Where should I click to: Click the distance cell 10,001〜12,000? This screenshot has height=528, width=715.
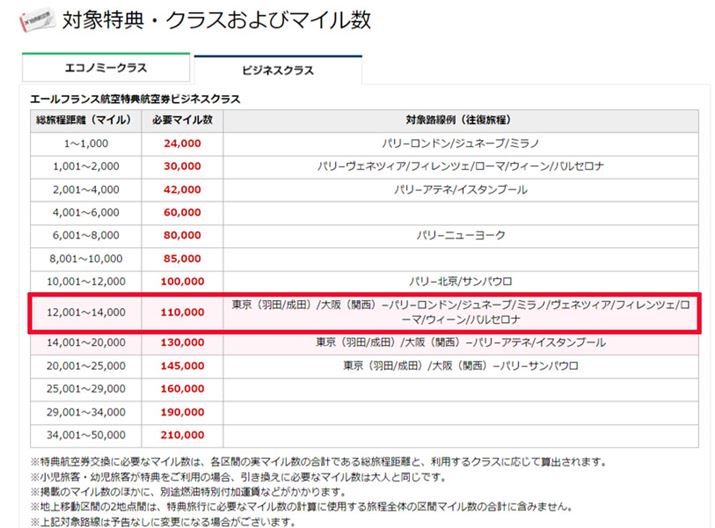click(86, 281)
